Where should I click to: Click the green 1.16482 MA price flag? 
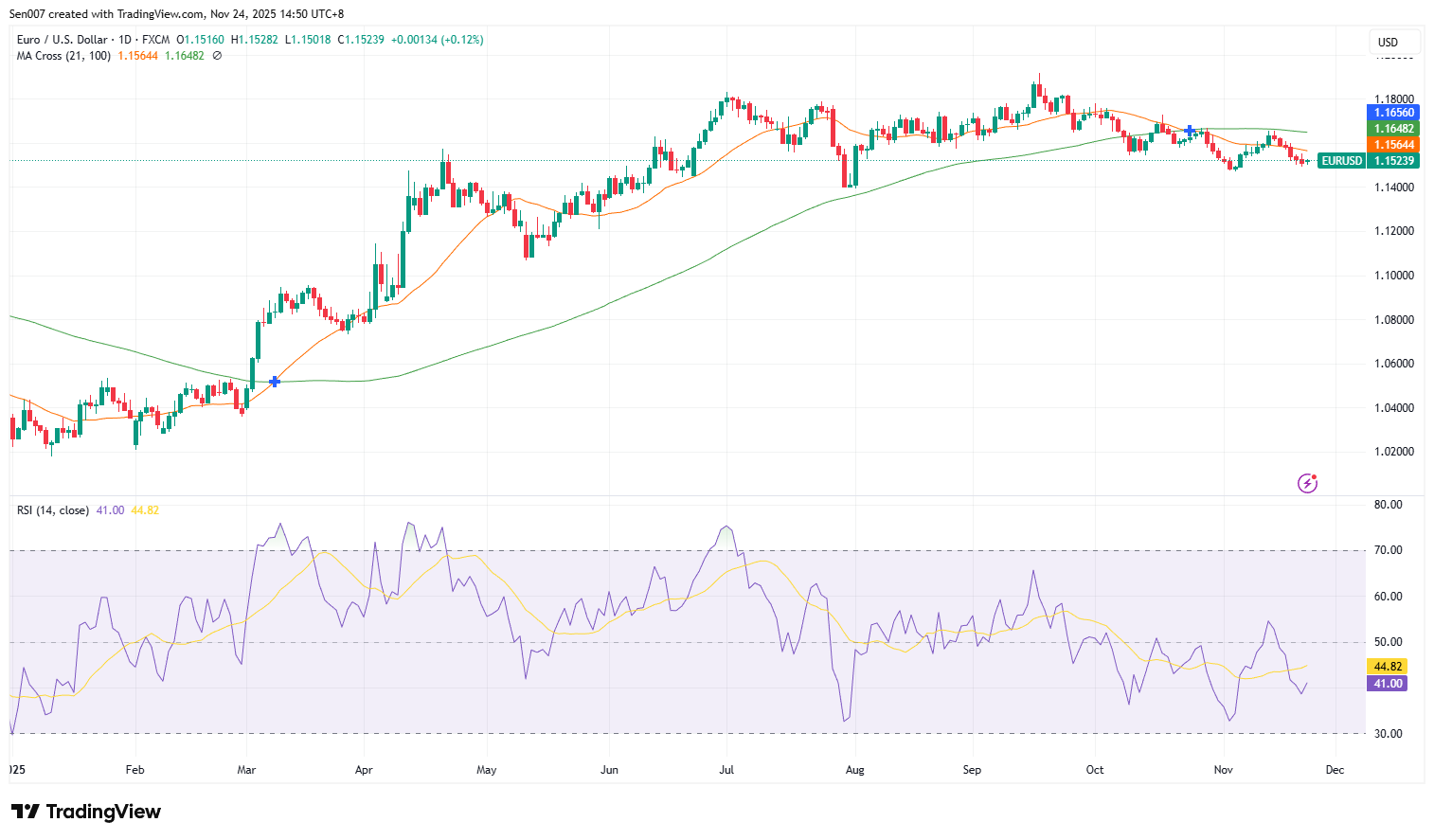pyautogui.click(x=1391, y=128)
